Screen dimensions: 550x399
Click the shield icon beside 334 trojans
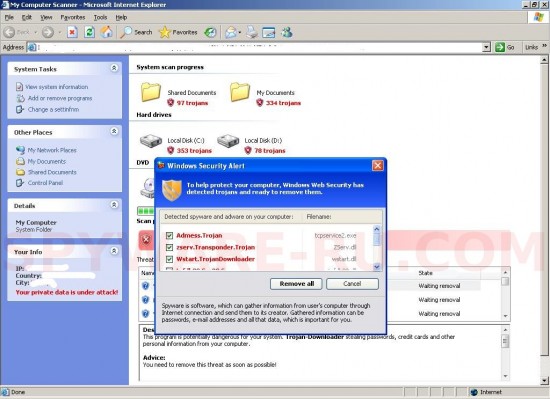[x=260, y=102]
